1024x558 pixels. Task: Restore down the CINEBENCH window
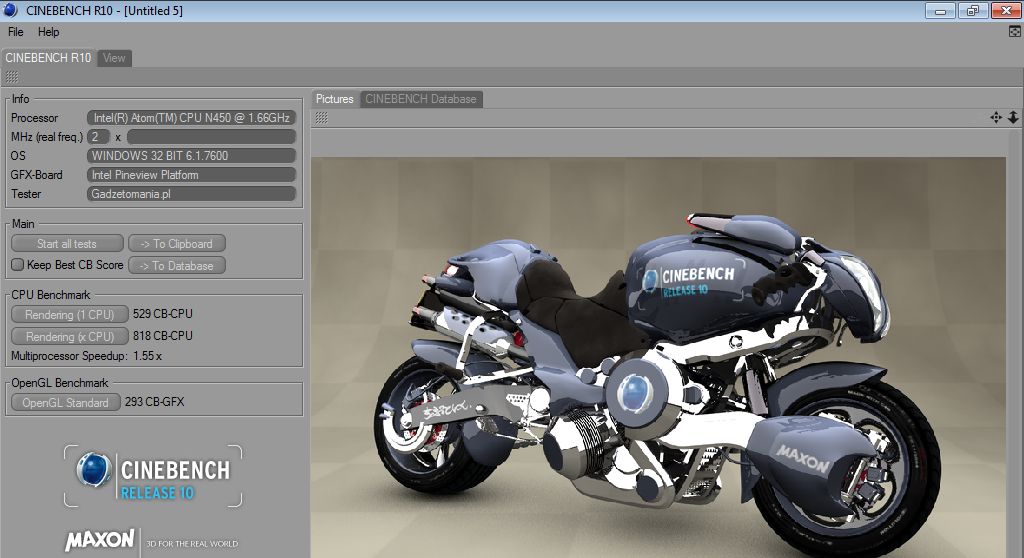[973, 10]
